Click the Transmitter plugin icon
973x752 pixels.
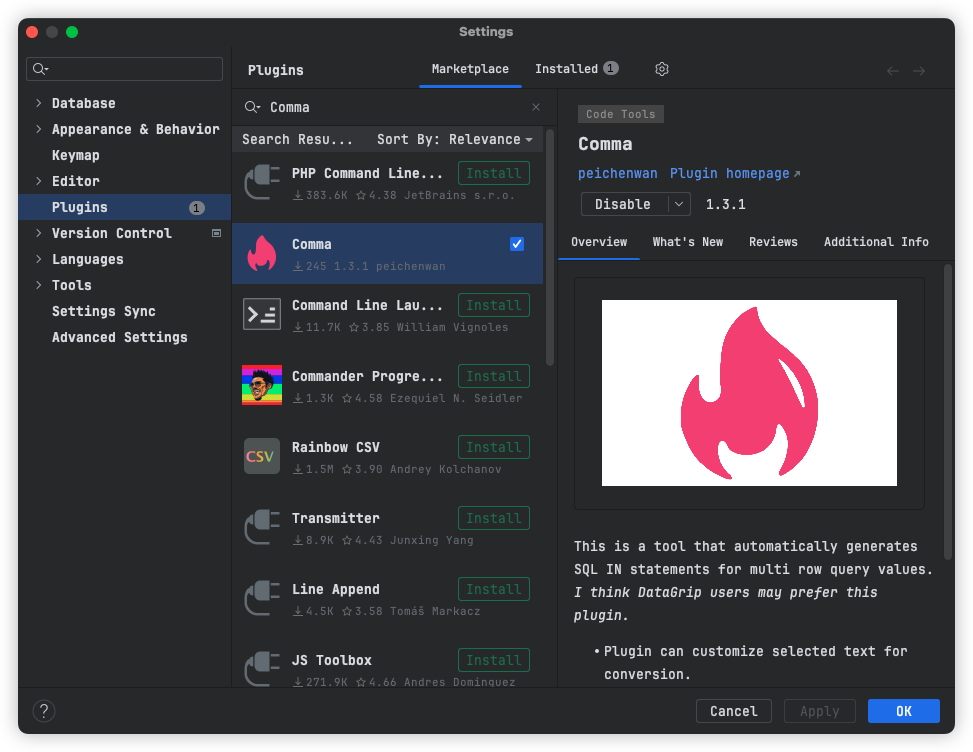(x=262, y=527)
